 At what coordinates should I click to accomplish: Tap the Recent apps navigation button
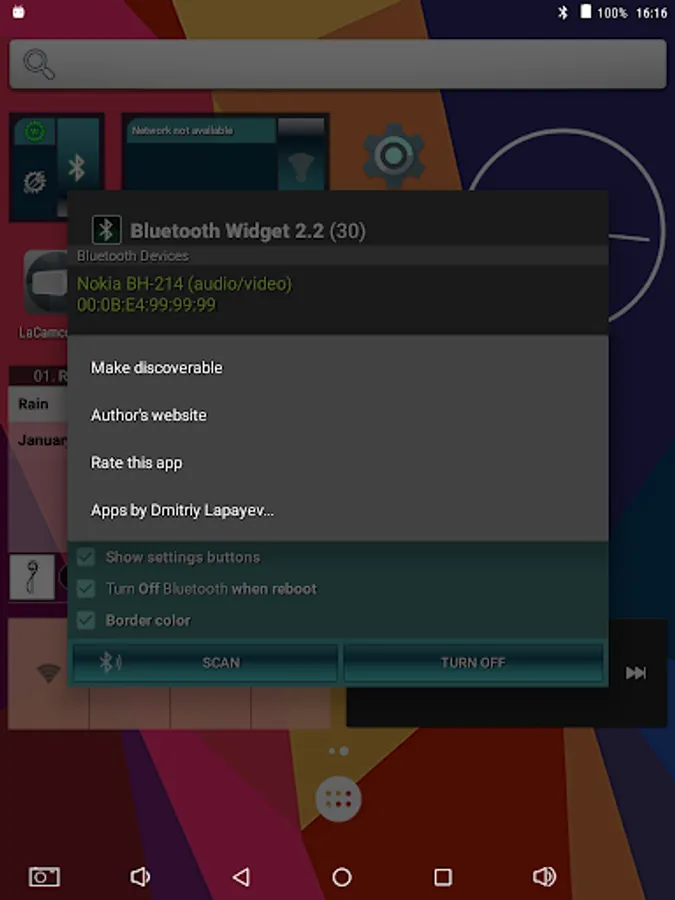coord(443,876)
